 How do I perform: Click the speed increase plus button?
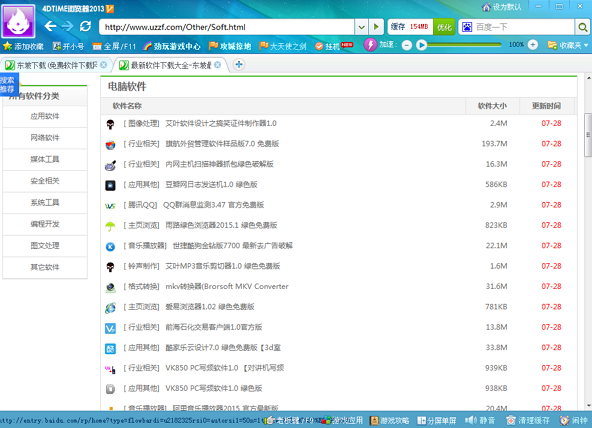coord(533,45)
